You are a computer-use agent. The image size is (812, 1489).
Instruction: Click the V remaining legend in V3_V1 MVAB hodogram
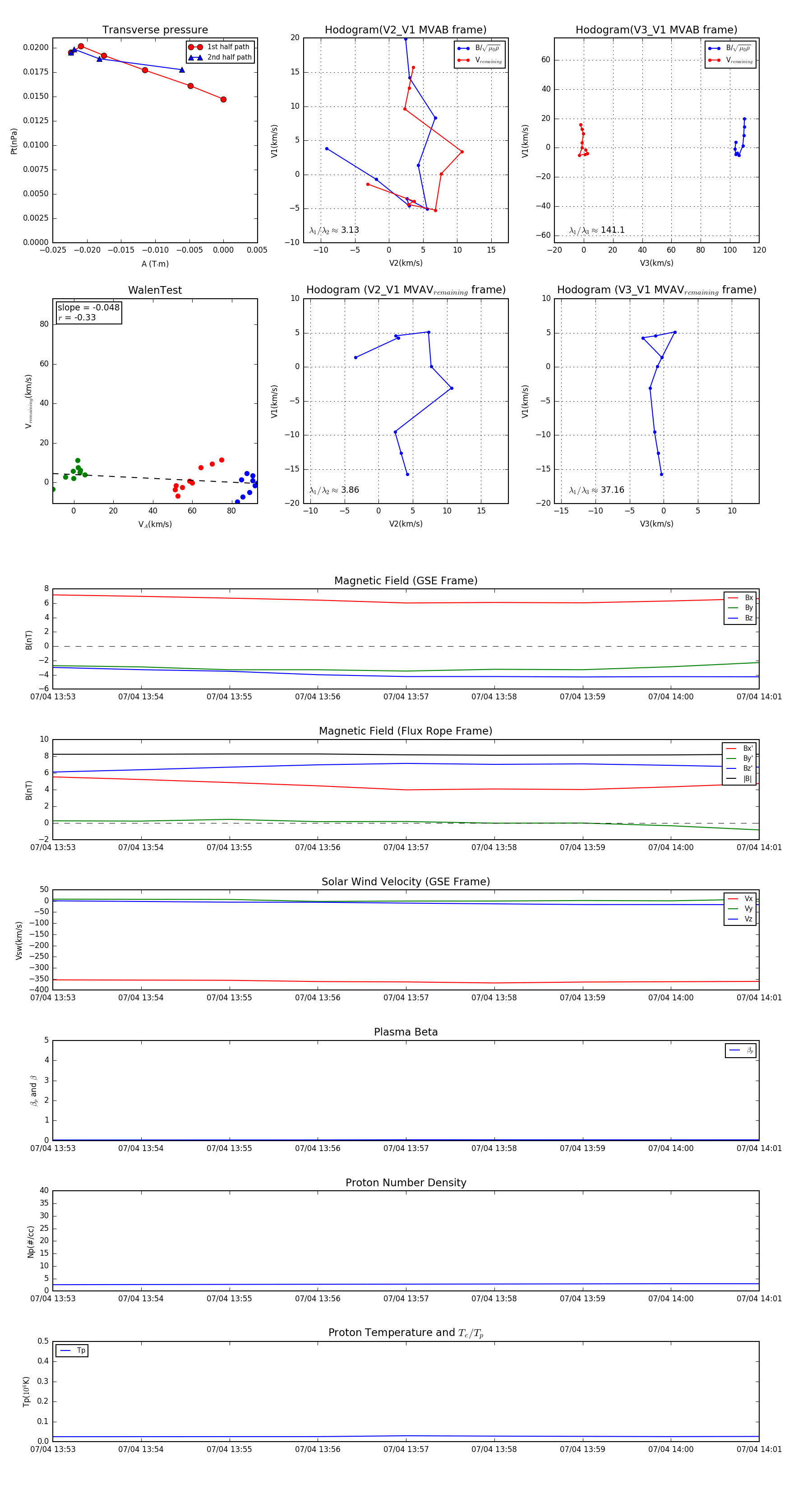pos(730,60)
